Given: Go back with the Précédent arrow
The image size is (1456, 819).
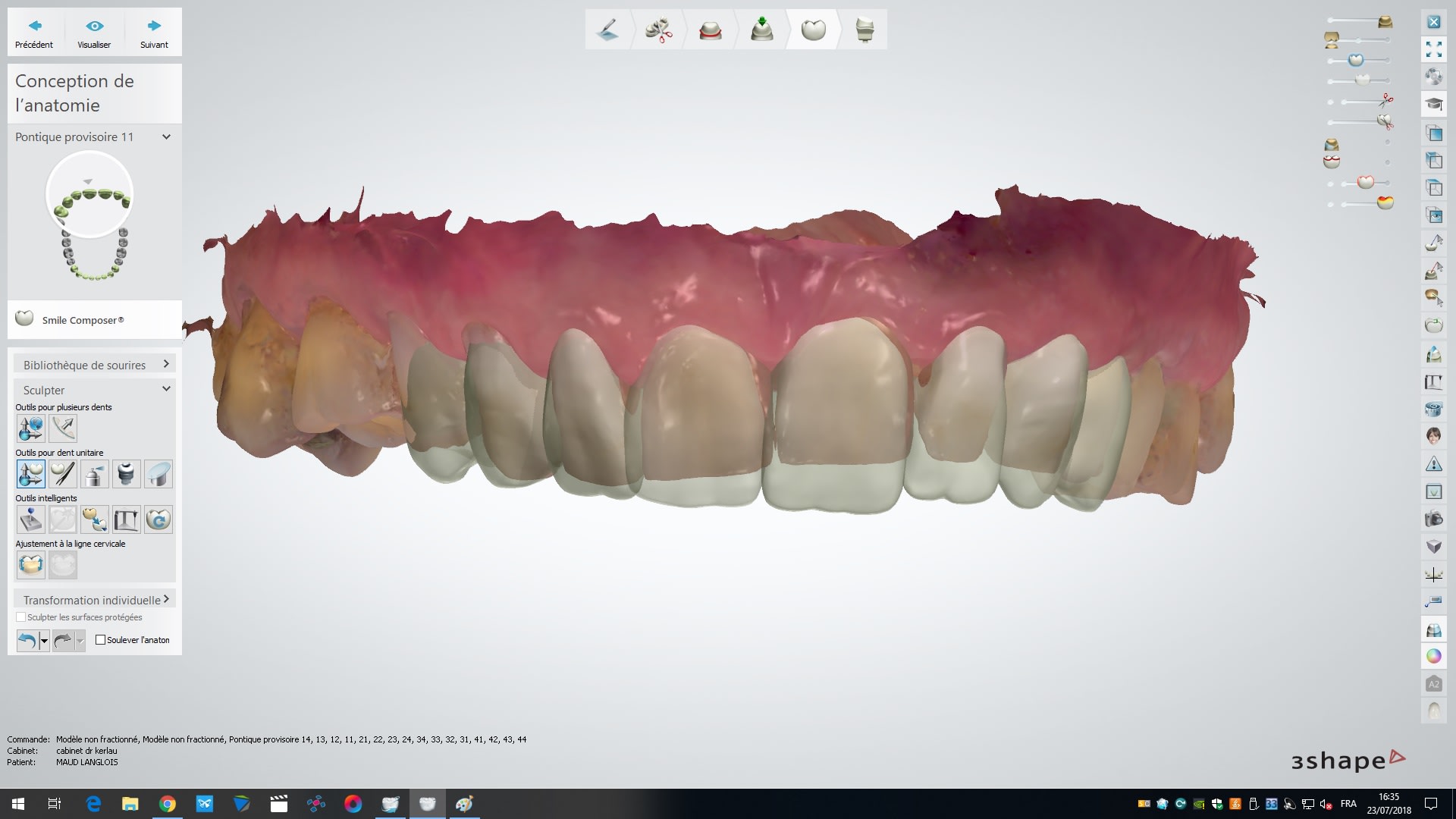Looking at the screenshot, I should [x=34, y=33].
